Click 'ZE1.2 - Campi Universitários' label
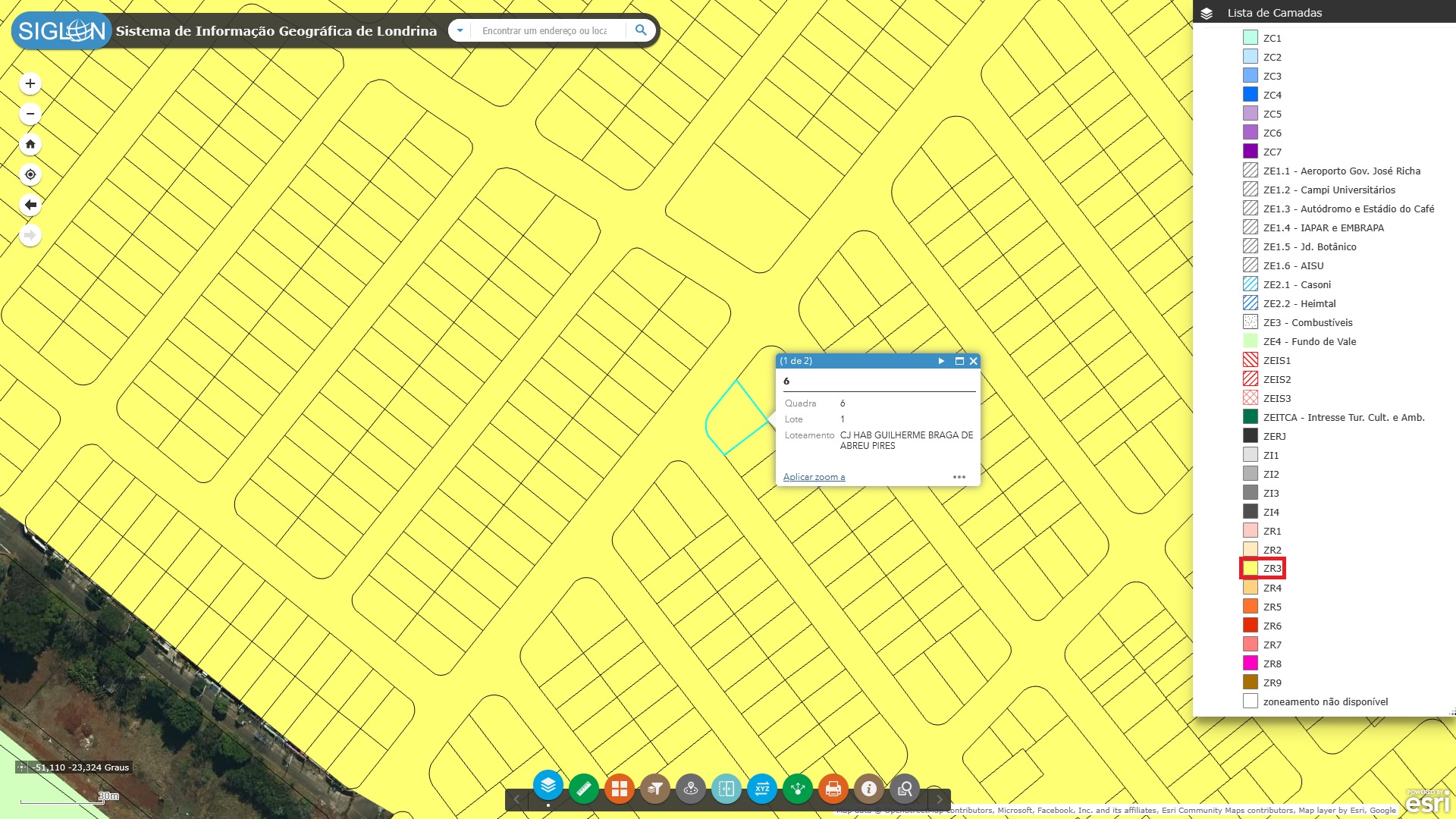1456x819 pixels. (1329, 190)
